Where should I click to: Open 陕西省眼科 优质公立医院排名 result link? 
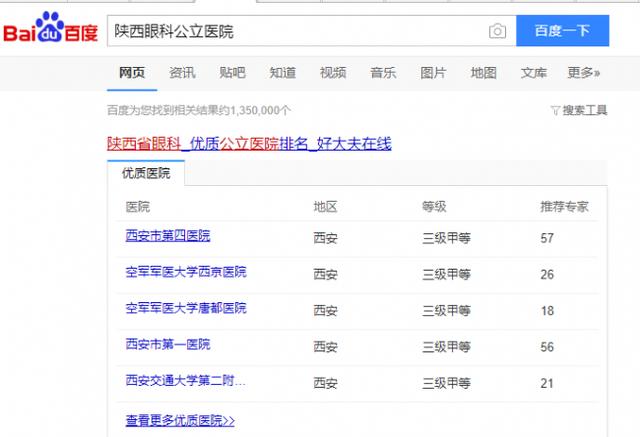coord(249,144)
